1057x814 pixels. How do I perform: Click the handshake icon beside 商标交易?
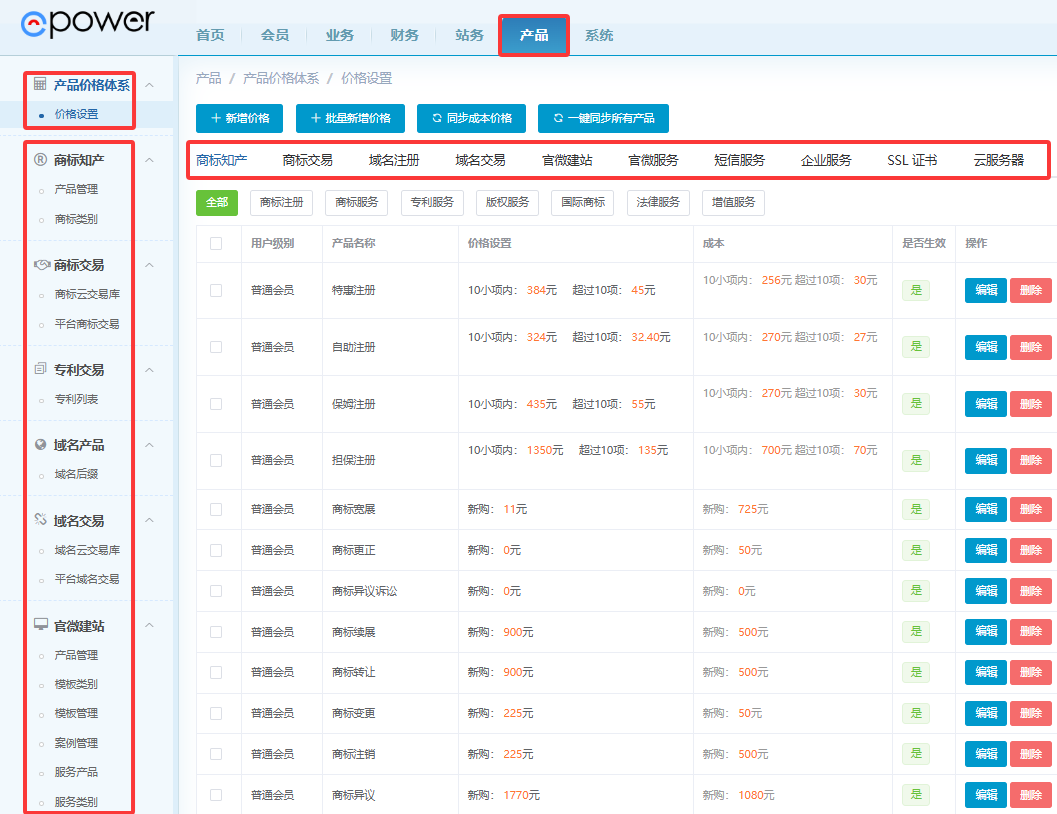click(41, 265)
